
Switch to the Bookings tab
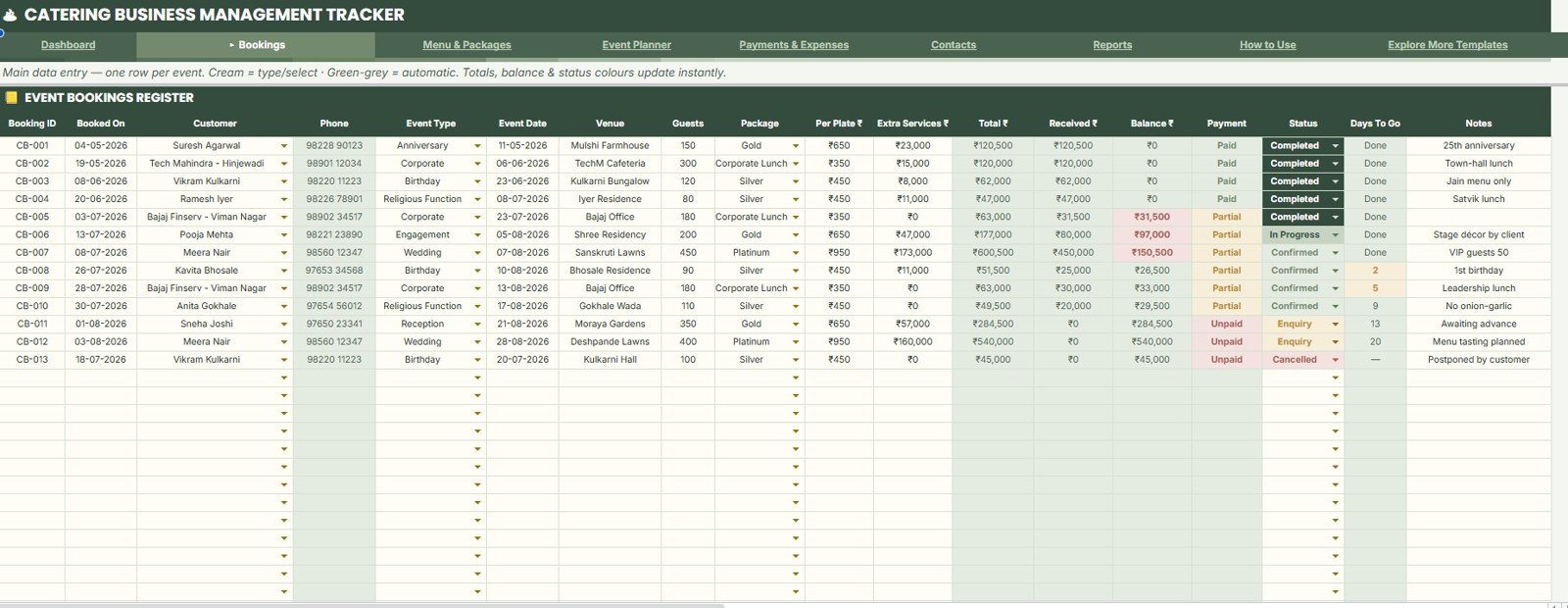[x=257, y=45]
